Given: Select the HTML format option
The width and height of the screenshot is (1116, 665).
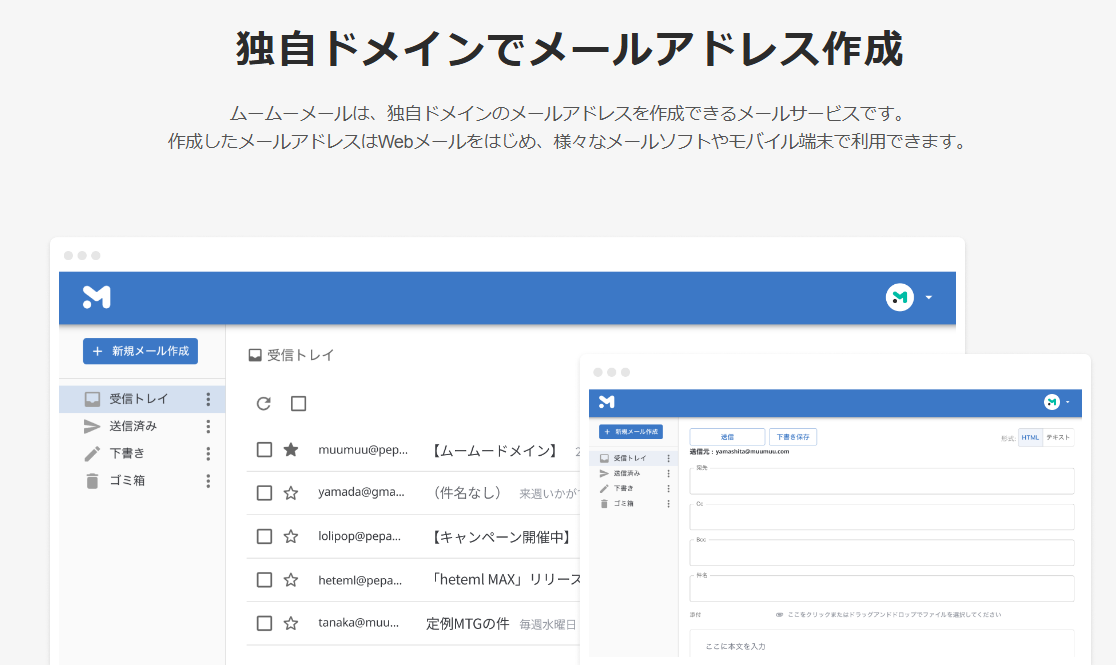Looking at the screenshot, I should coord(1030,437).
